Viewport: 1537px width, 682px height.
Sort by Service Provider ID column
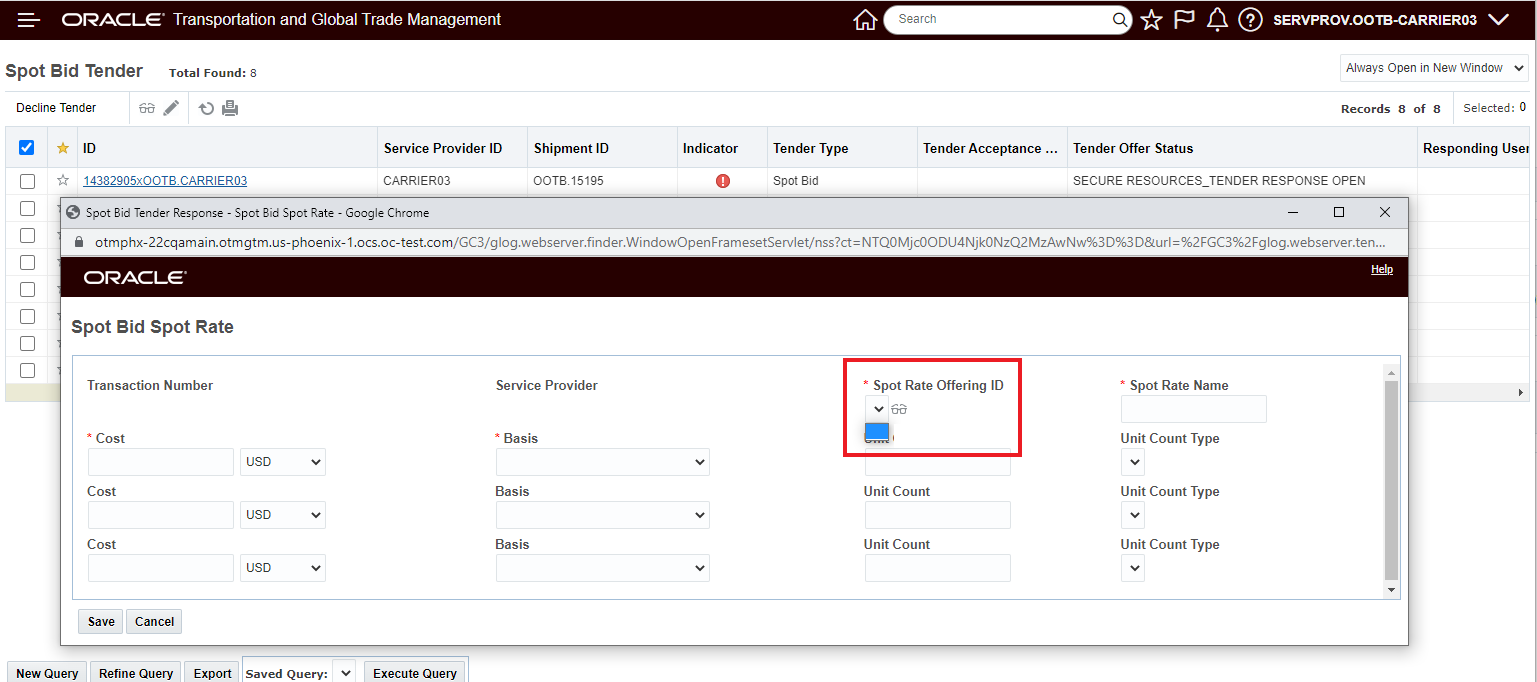[443, 148]
